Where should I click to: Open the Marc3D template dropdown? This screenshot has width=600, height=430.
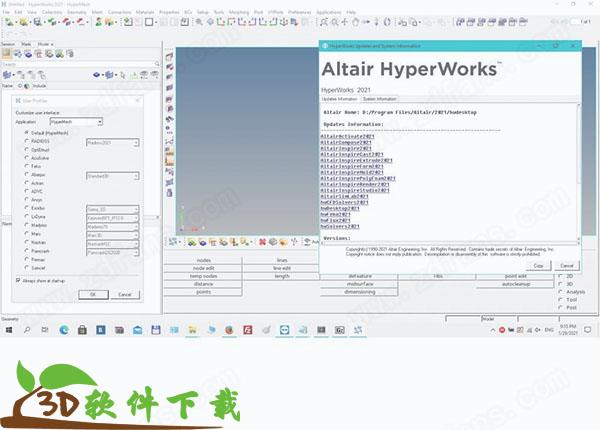click(x=112, y=235)
